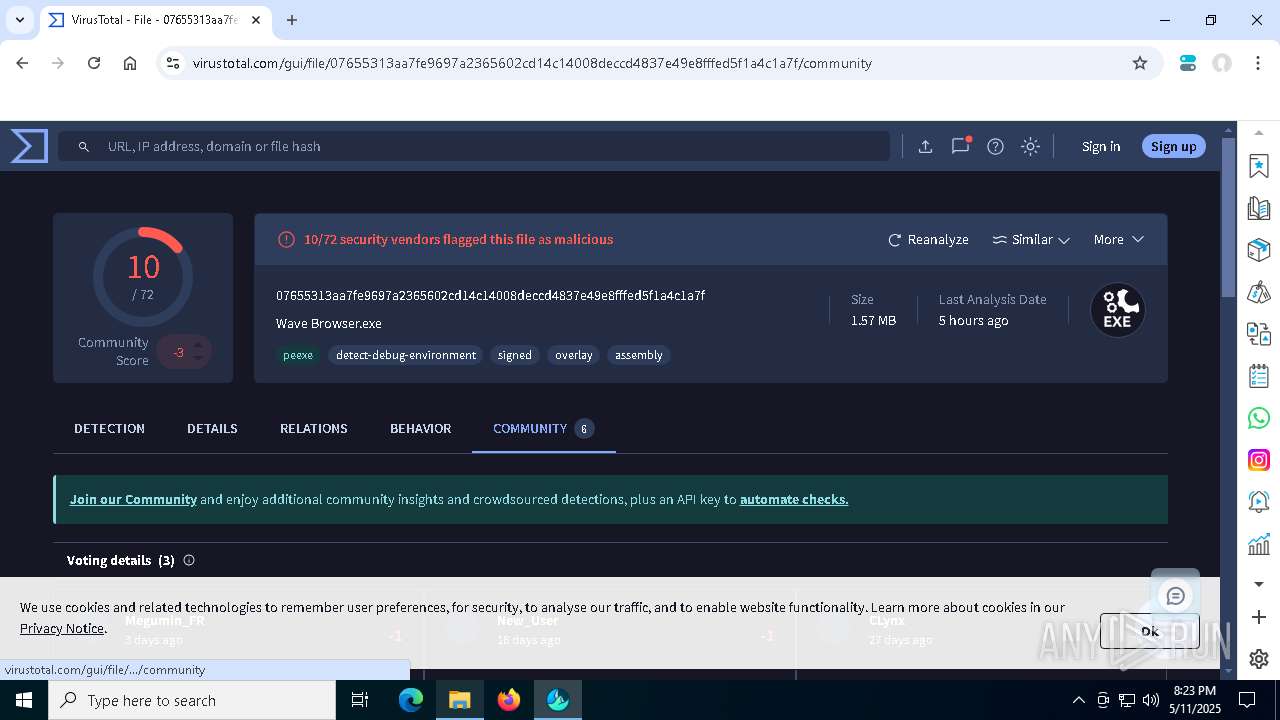Close the VirusTotal tab
The image size is (1280, 720).
[256, 20]
